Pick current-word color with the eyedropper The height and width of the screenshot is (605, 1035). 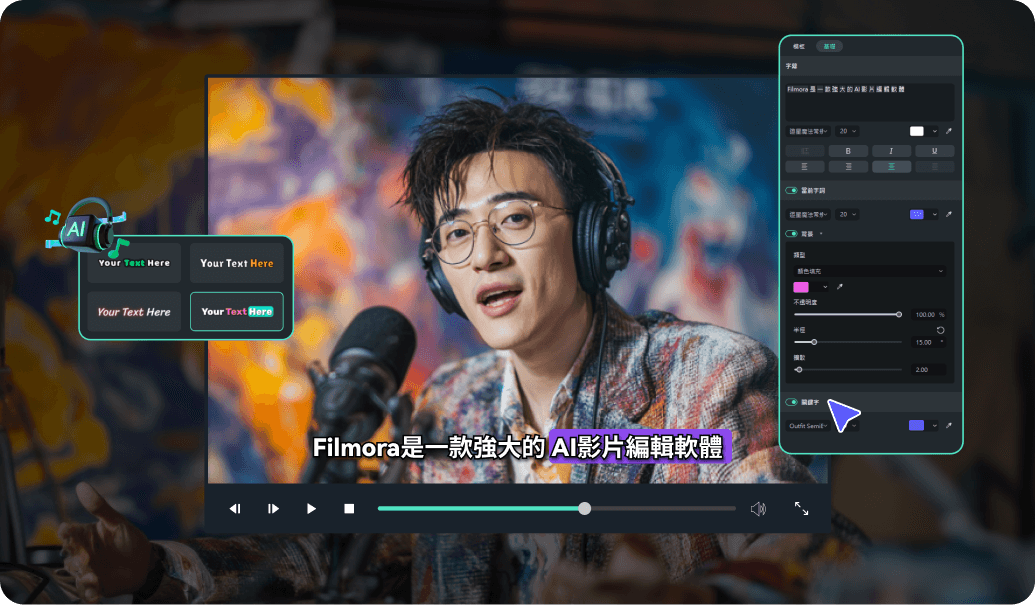[949, 214]
